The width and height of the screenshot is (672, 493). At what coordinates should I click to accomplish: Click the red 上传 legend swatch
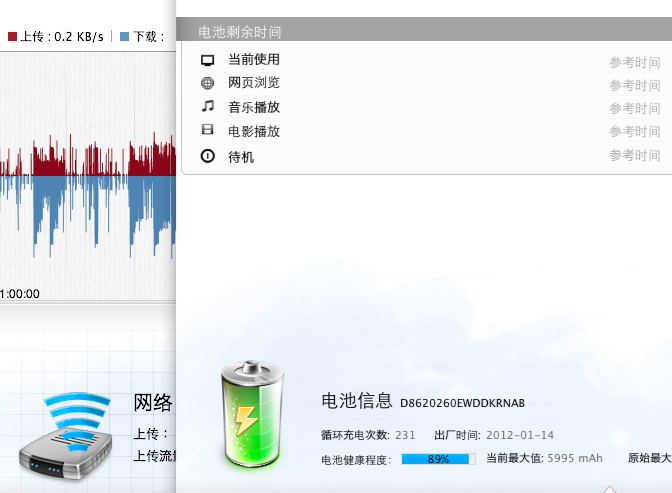click(x=13, y=36)
